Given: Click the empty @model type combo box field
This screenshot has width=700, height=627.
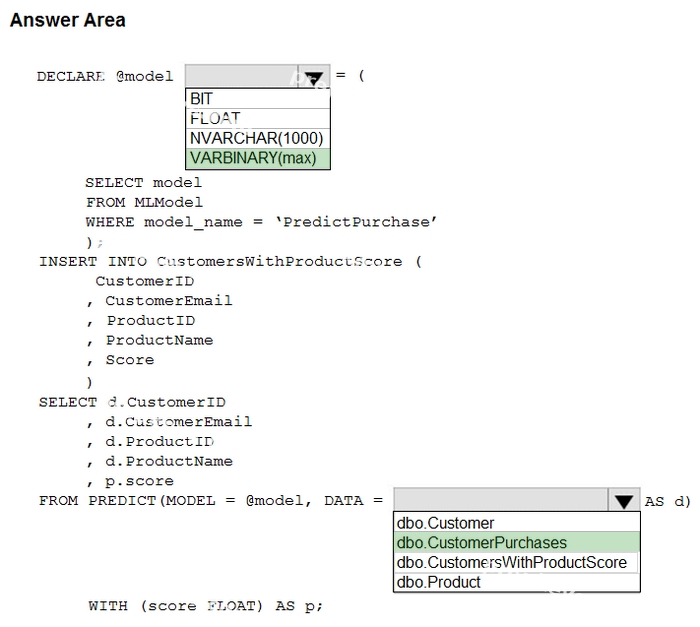Looking at the screenshot, I should click(x=242, y=76).
